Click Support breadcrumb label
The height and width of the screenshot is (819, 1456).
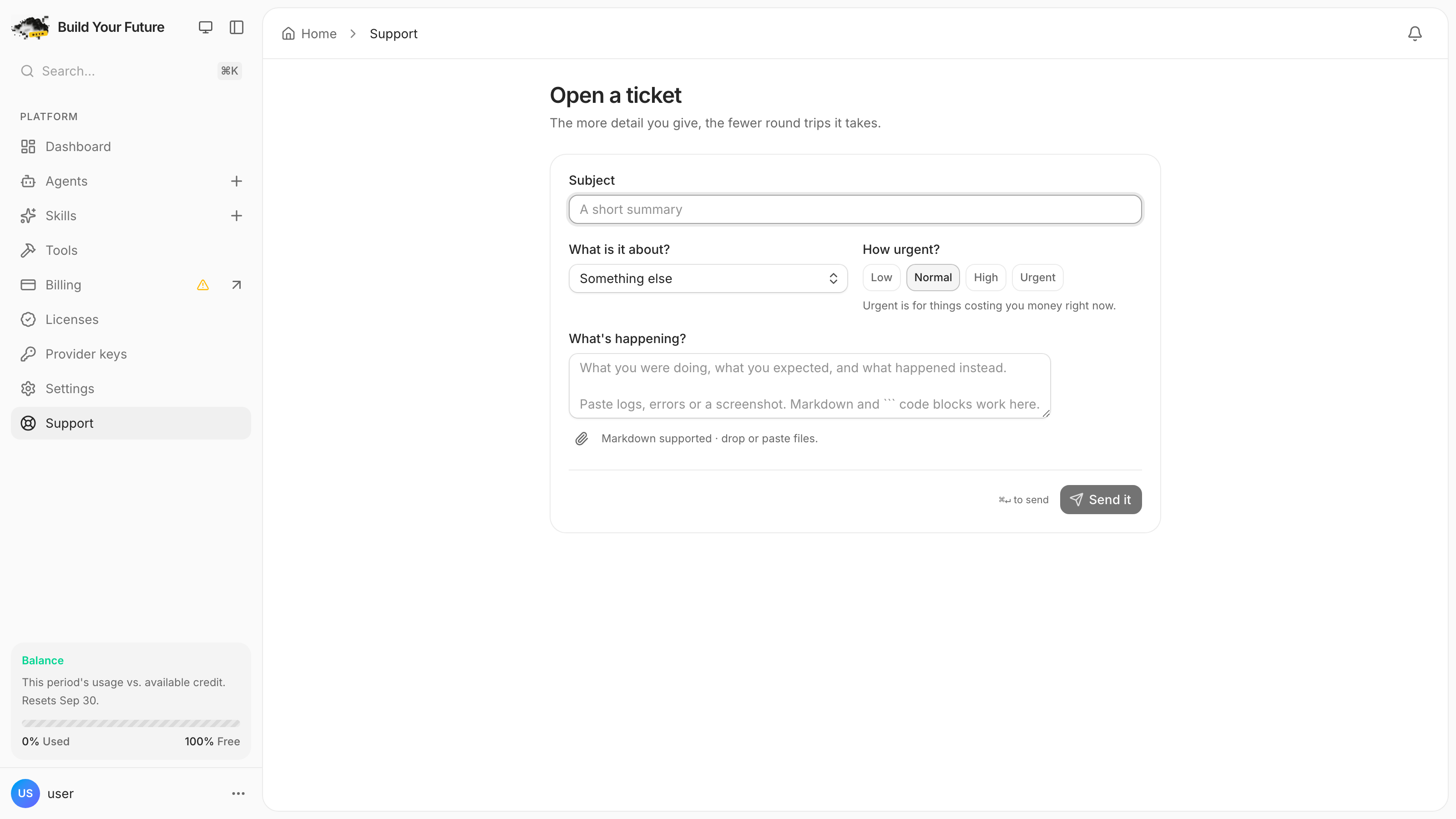[394, 34]
